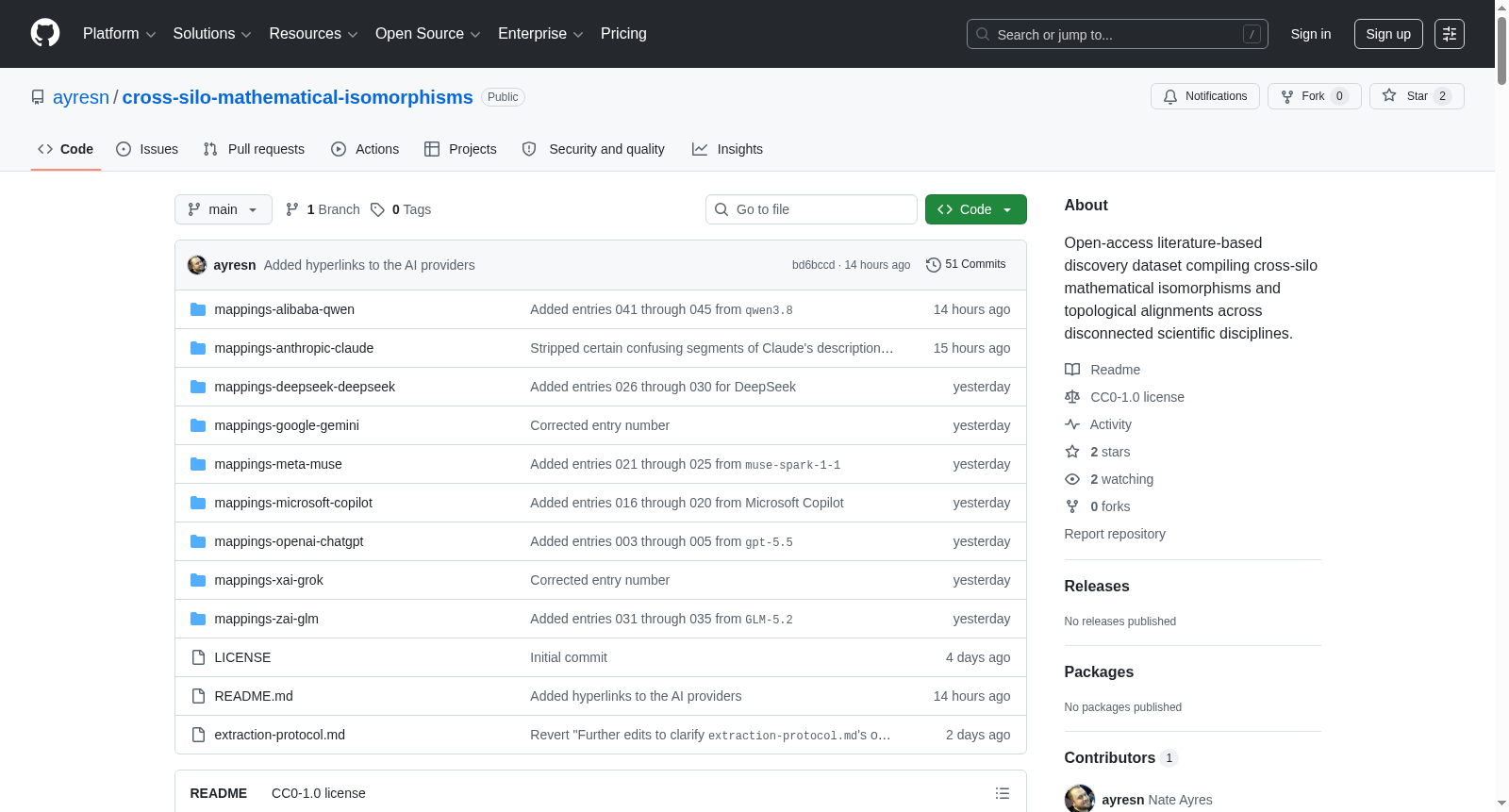1509x812 pixels.
Task: Click the contributor avatar for Nate Ayres
Action: 1080,799
